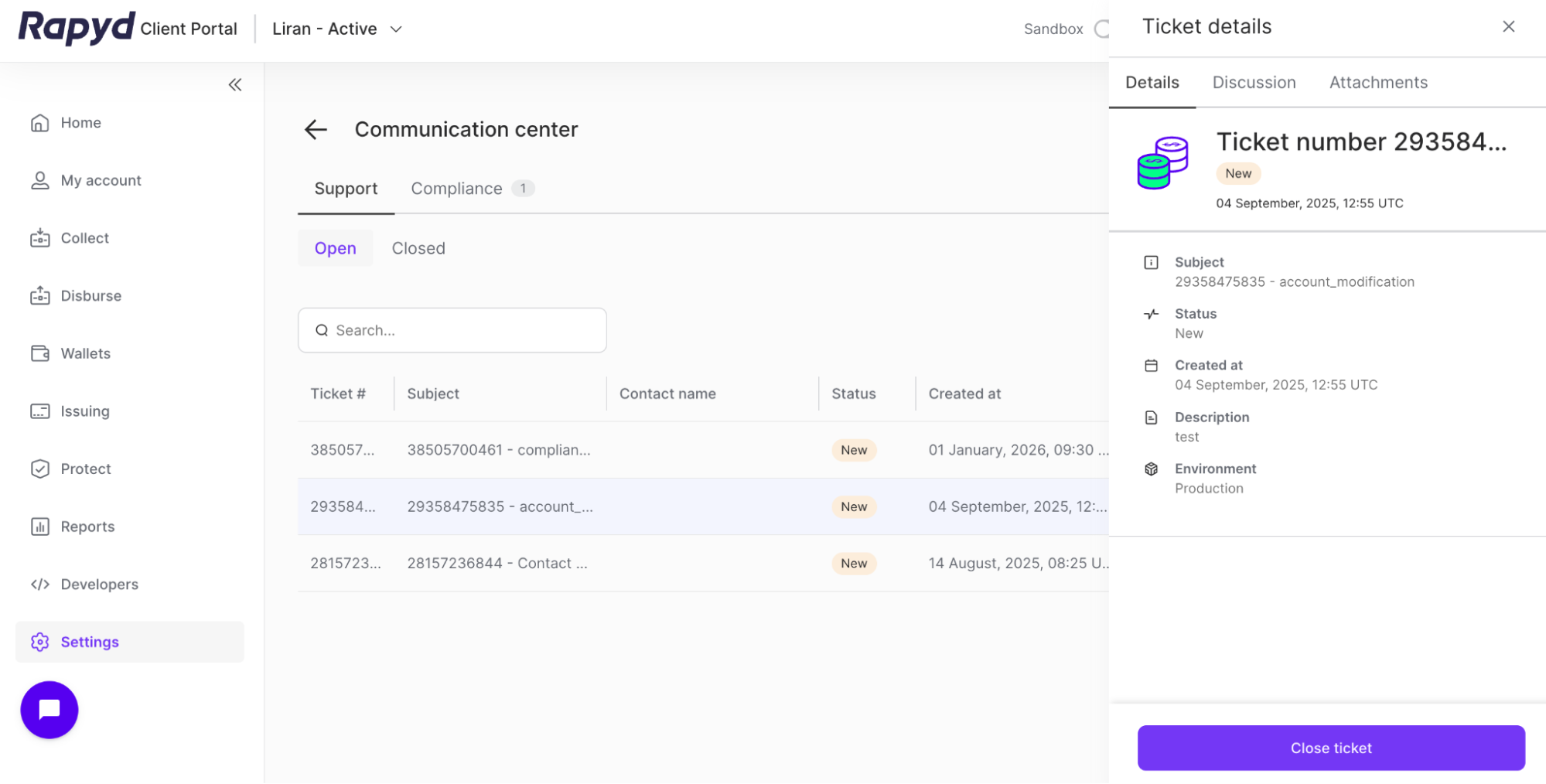Click the ticket search field

[x=452, y=330]
